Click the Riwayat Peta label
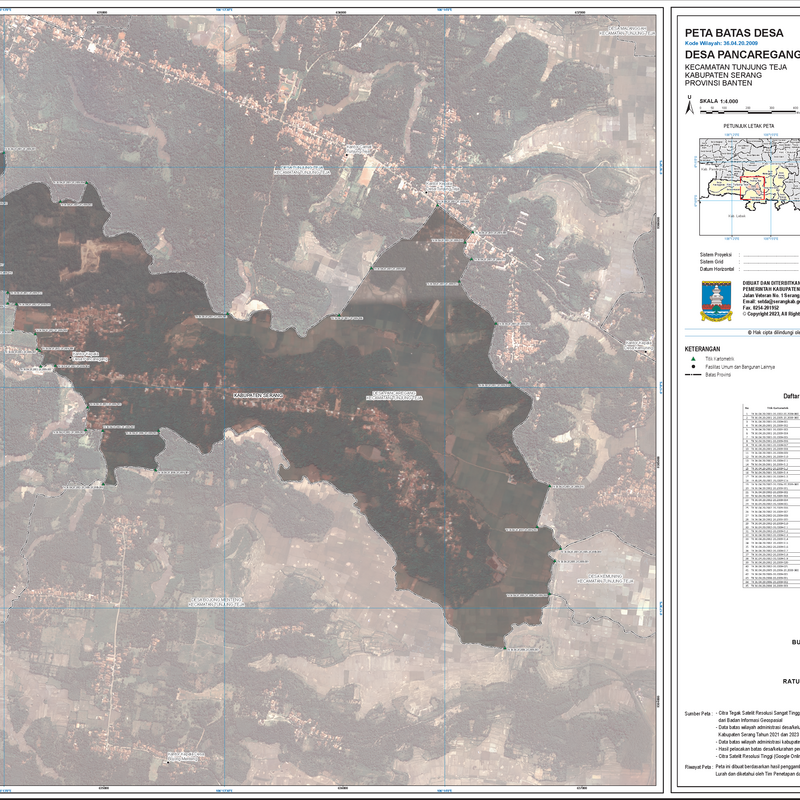 pyautogui.click(x=698, y=766)
